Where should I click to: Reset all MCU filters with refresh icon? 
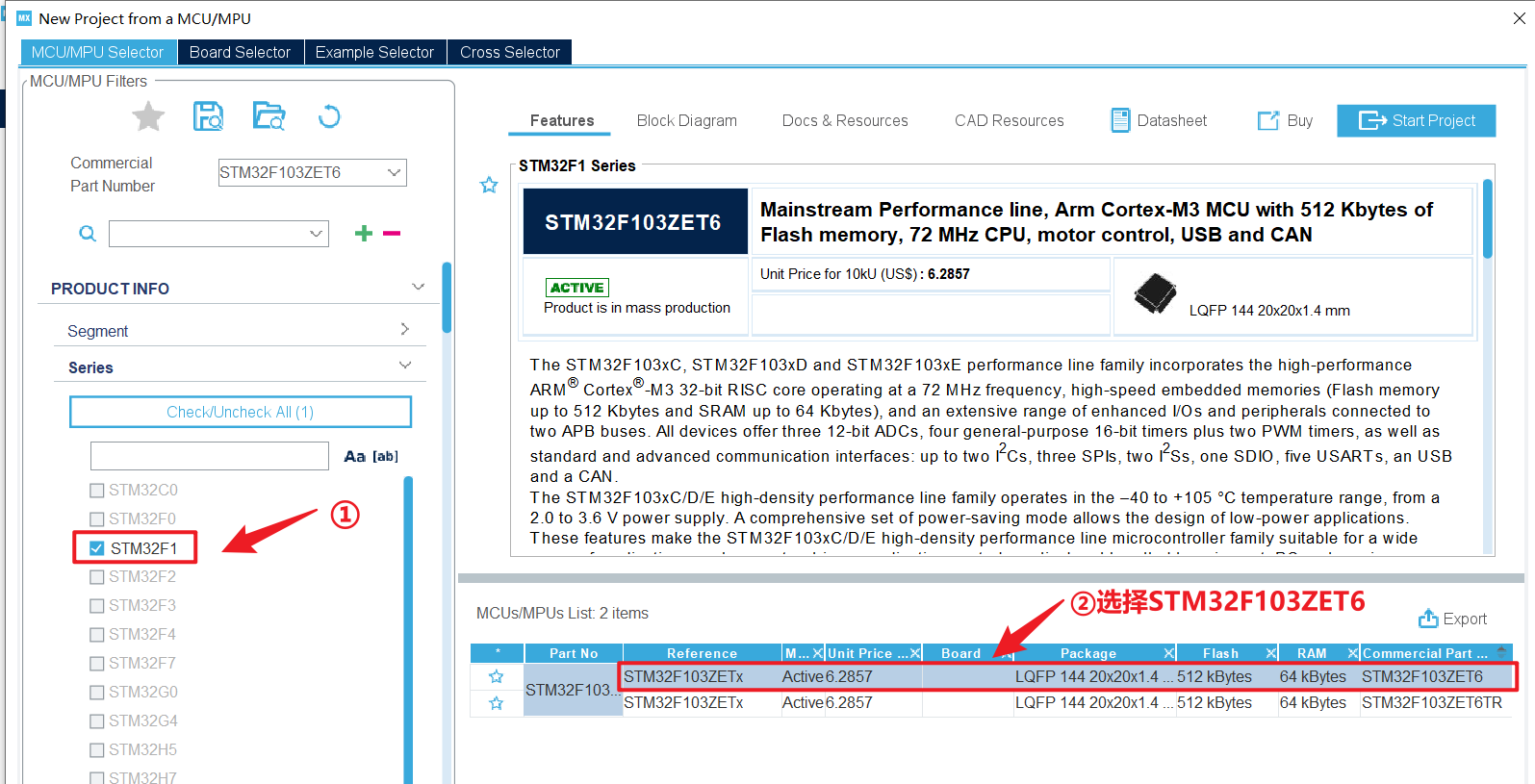[329, 116]
